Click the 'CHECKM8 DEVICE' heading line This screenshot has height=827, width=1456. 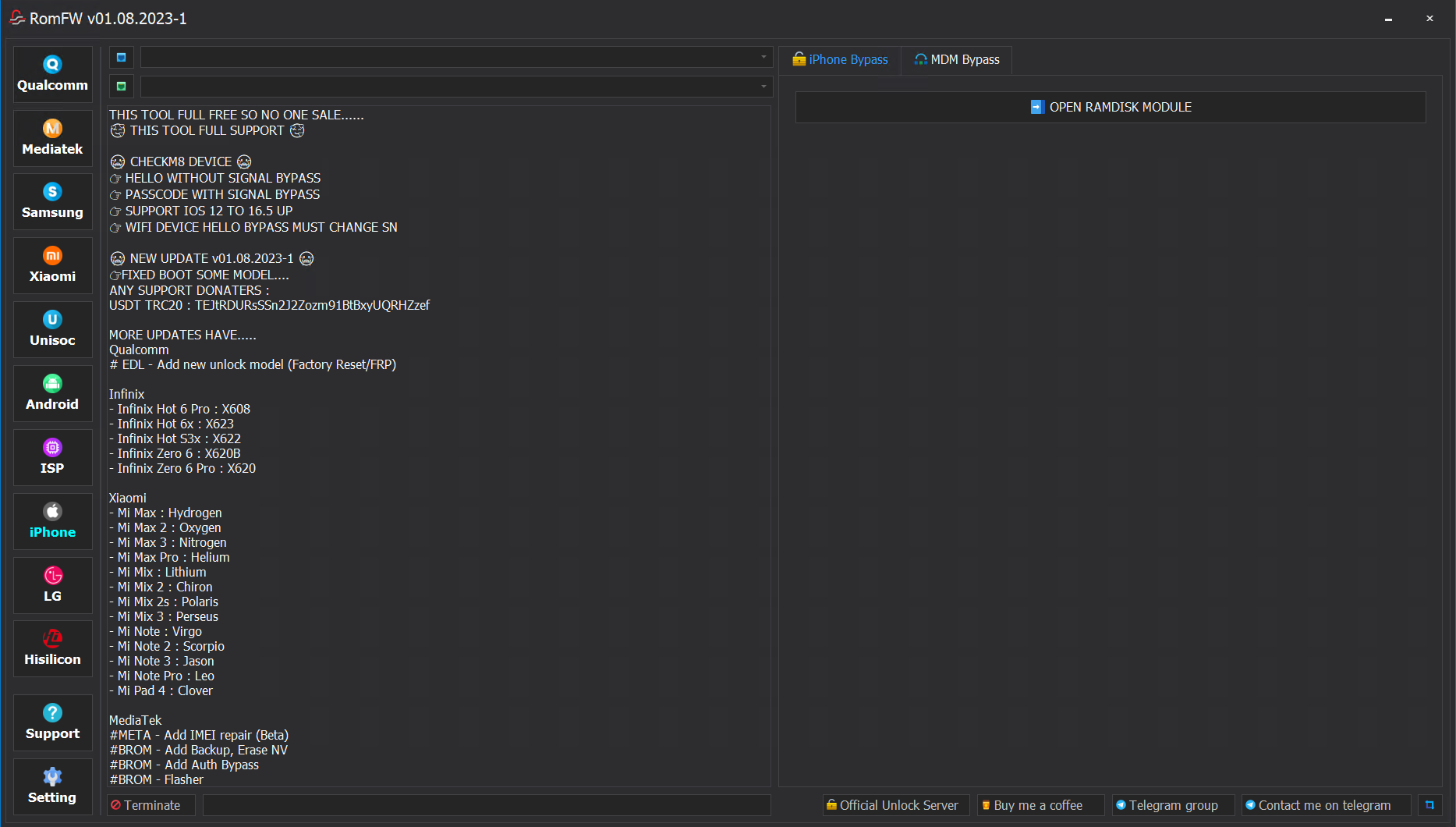click(180, 161)
